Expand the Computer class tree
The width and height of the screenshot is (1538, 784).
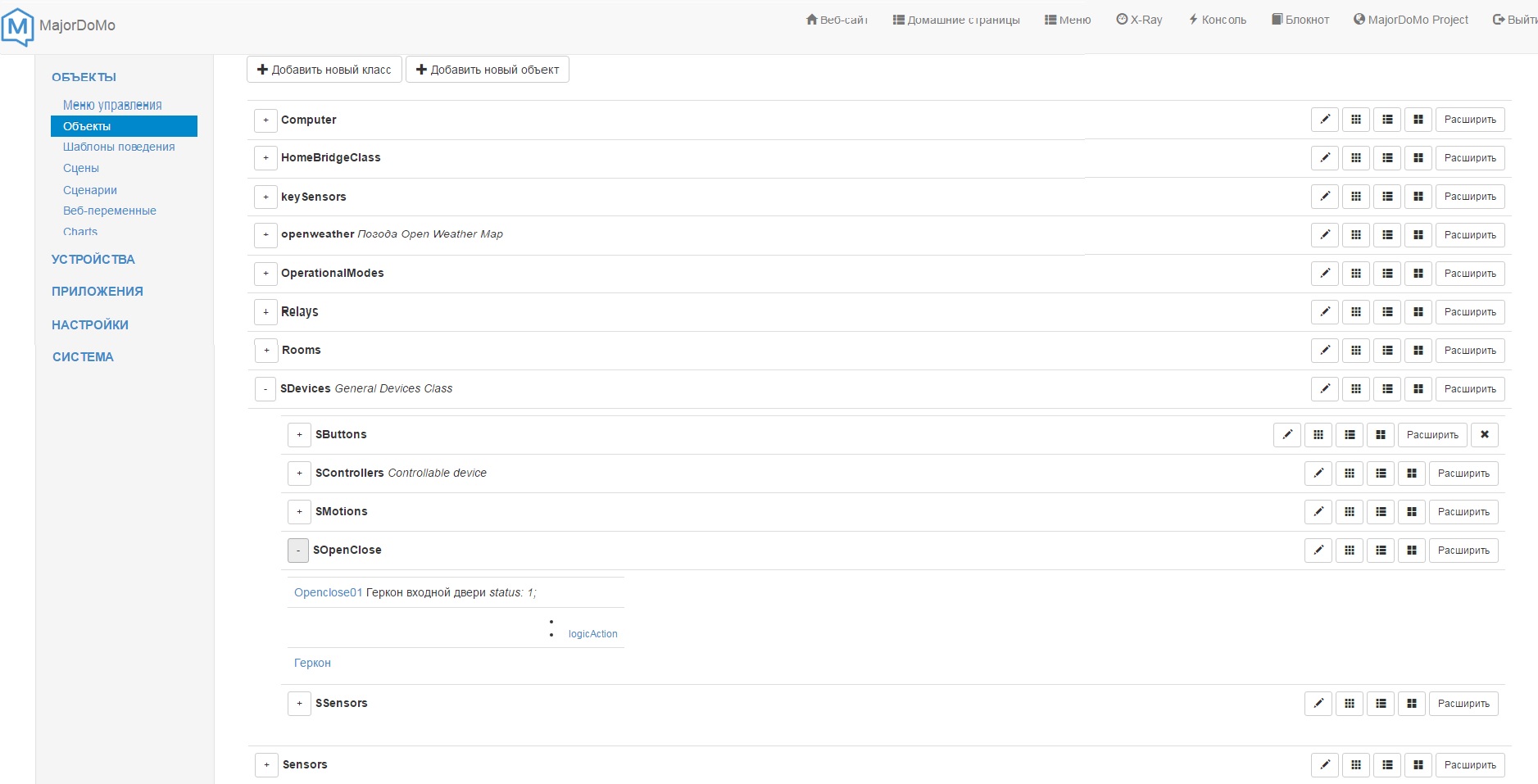click(265, 120)
